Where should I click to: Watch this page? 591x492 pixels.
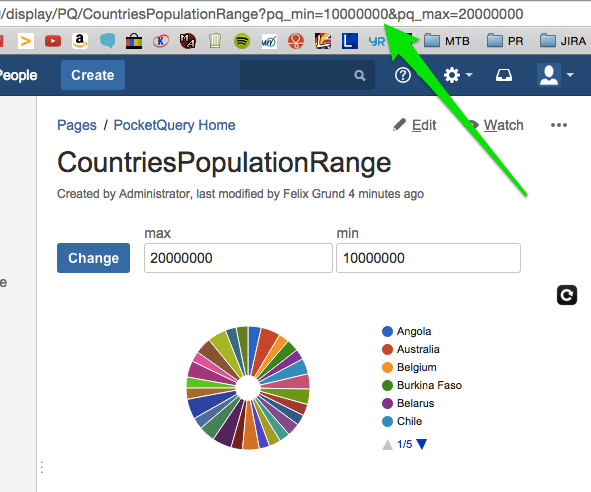coord(504,125)
